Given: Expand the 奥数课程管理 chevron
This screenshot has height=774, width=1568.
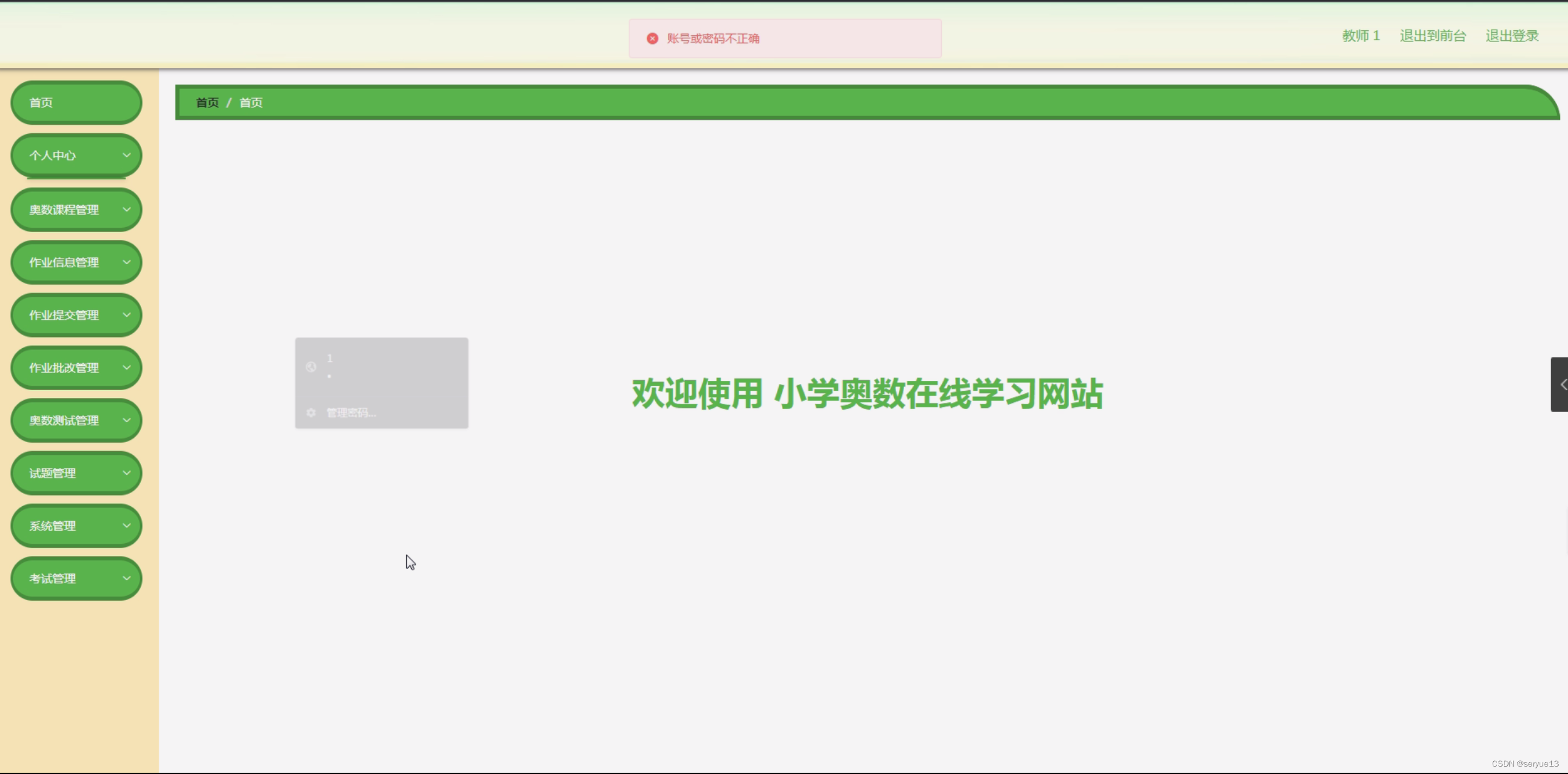Looking at the screenshot, I should [x=127, y=209].
